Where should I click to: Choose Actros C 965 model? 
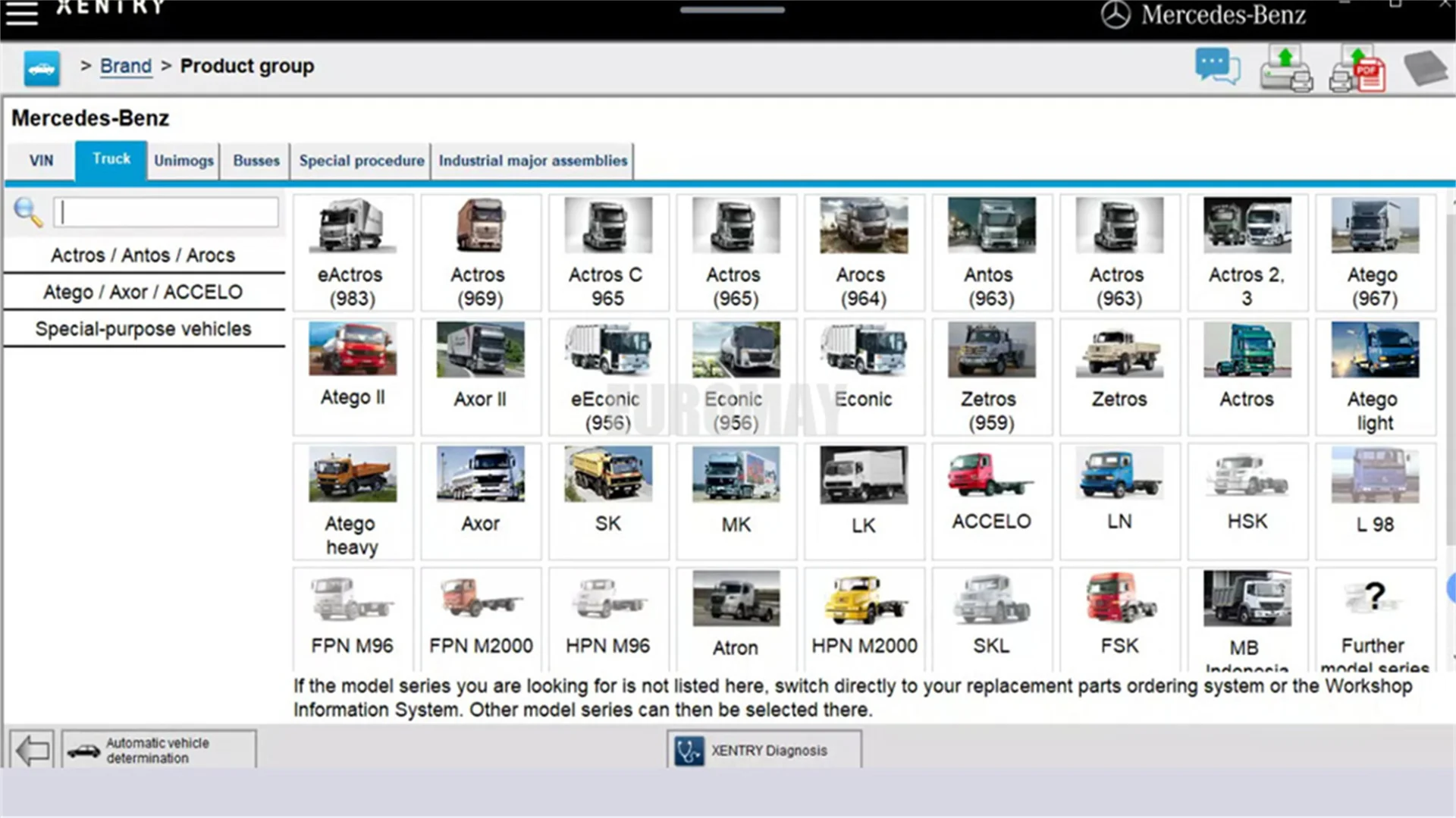pyautogui.click(x=608, y=252)
